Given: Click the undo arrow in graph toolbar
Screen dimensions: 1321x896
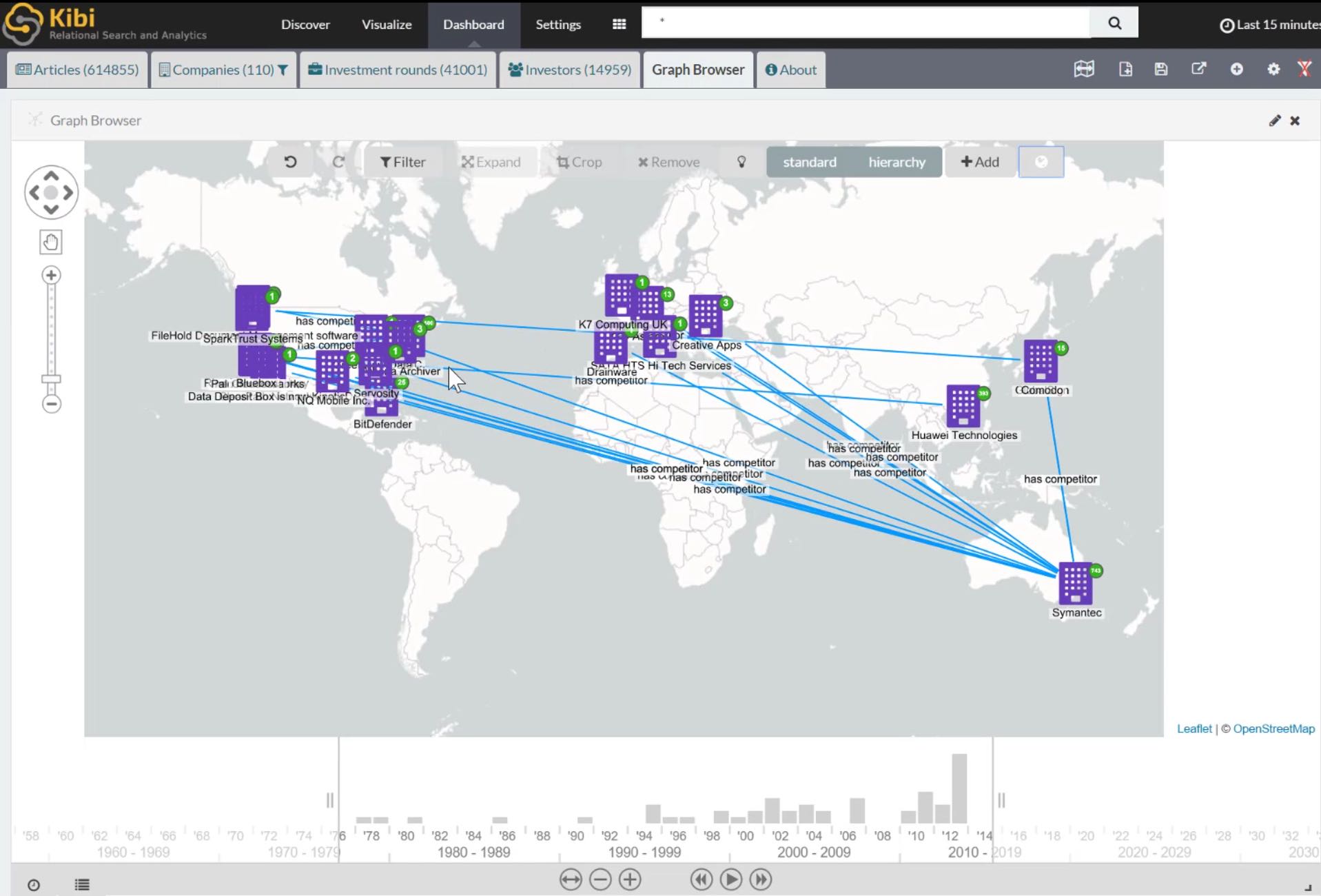Looking at the screenshot, I should [x=290, y=162].
